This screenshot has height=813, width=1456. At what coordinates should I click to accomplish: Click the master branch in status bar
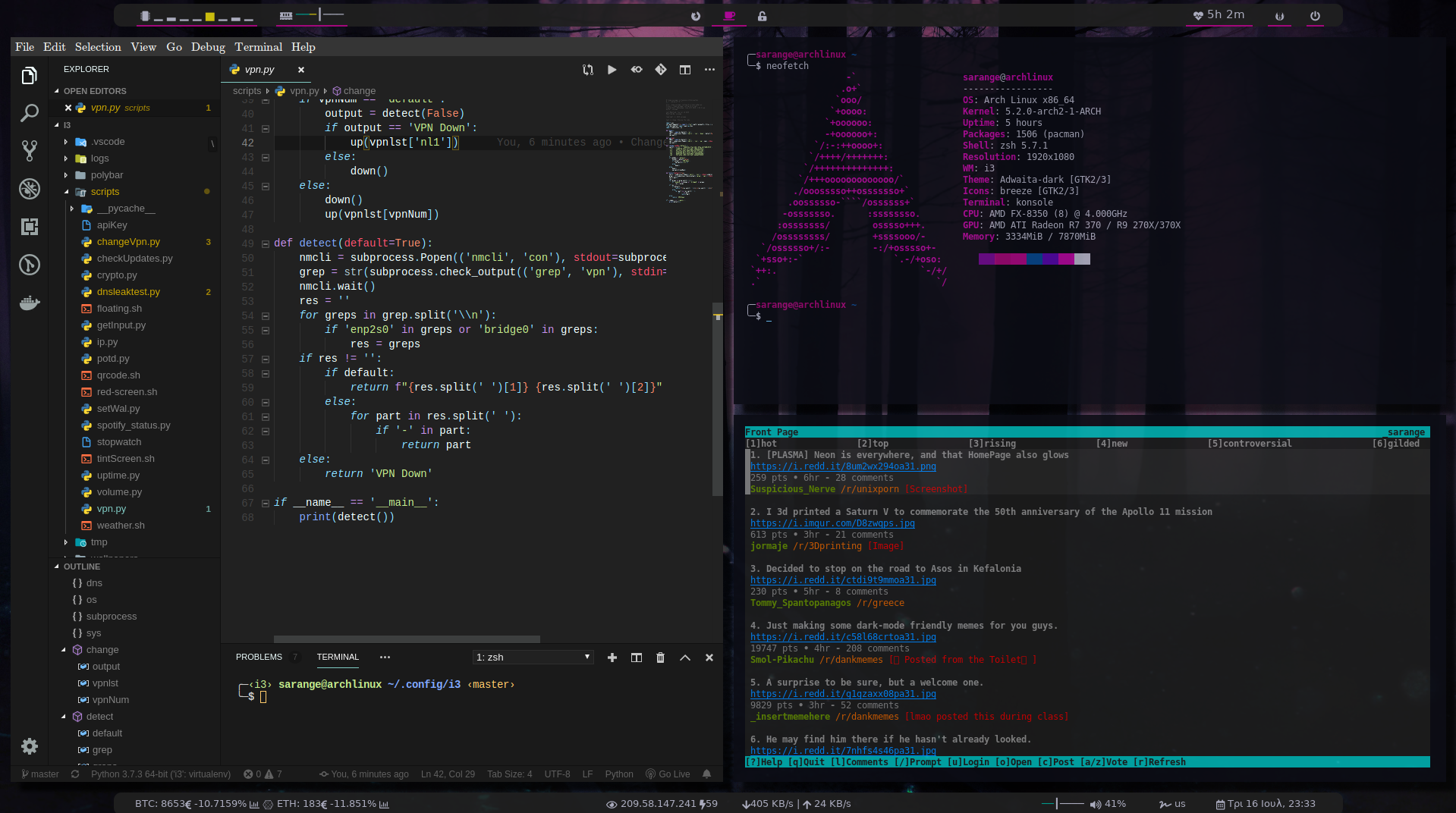point(40,774)
